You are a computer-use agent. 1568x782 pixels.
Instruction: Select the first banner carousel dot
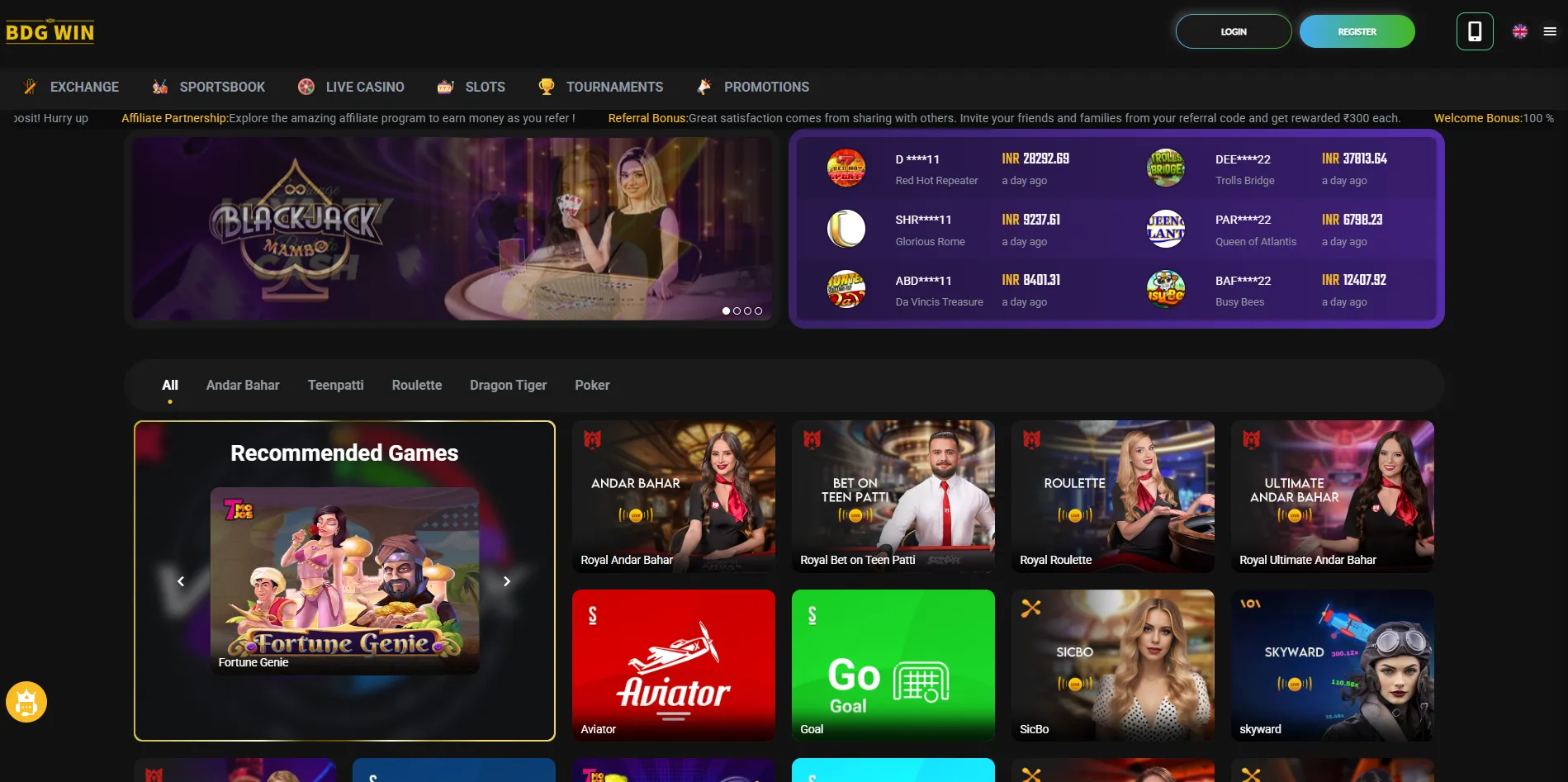(x=726, y=311)
